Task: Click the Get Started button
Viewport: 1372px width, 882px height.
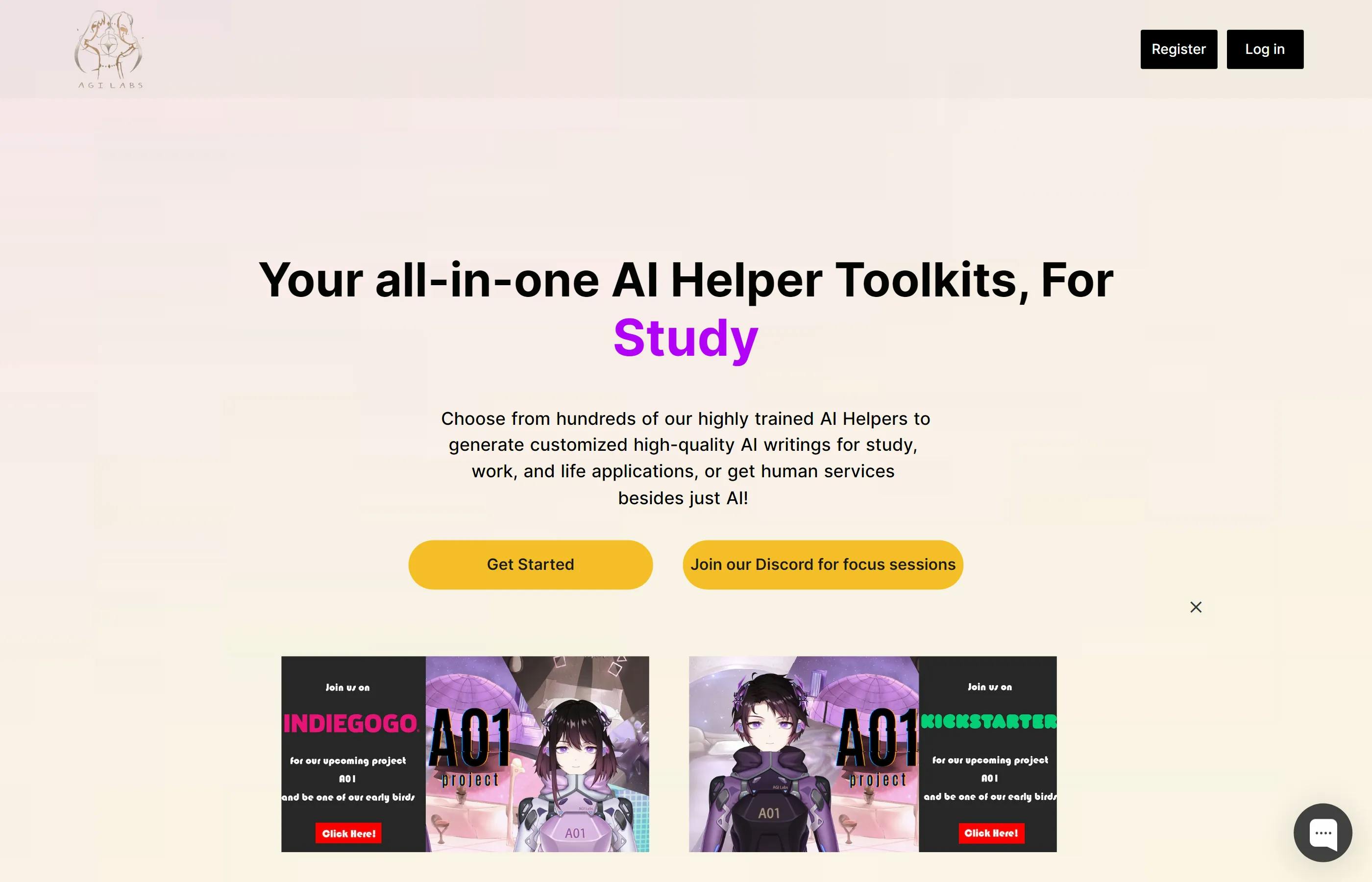Action: (530, 564)
